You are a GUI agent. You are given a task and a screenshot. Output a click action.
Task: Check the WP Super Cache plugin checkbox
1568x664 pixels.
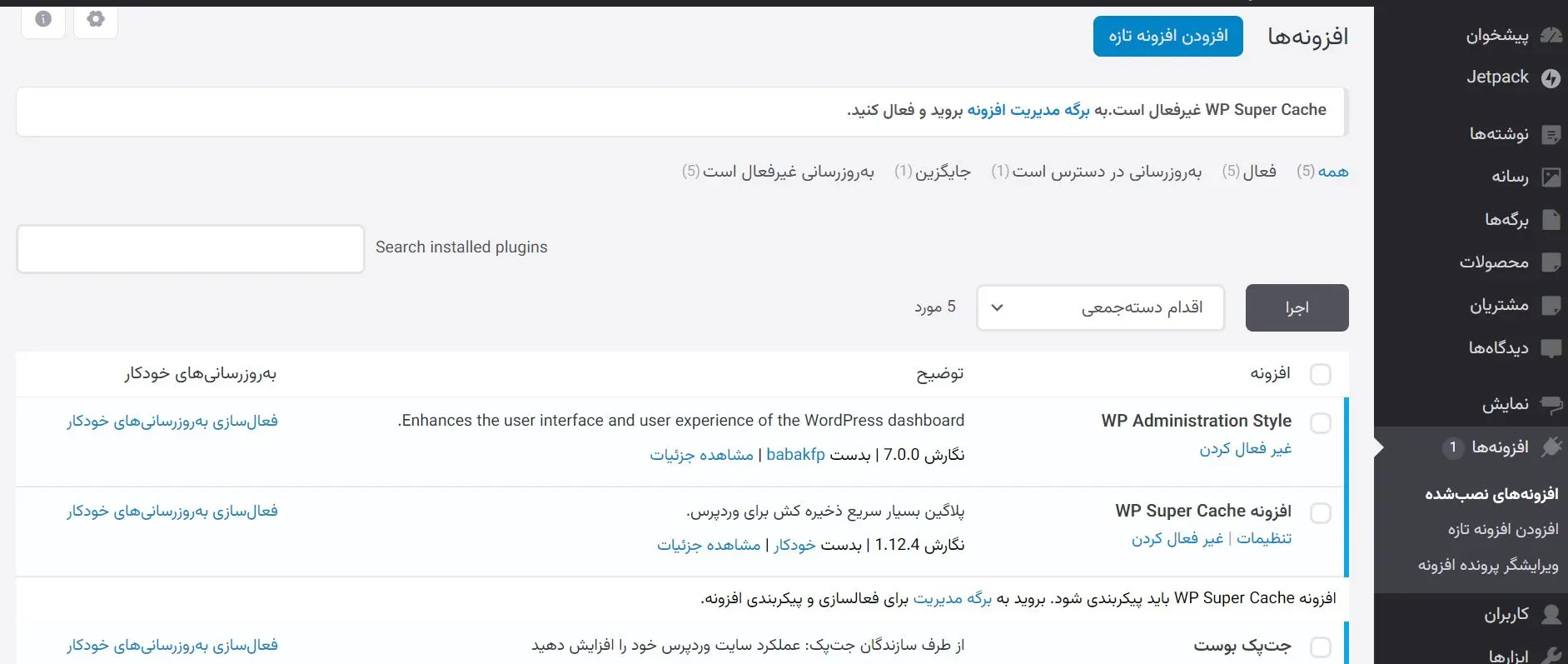coord(1321,513)
